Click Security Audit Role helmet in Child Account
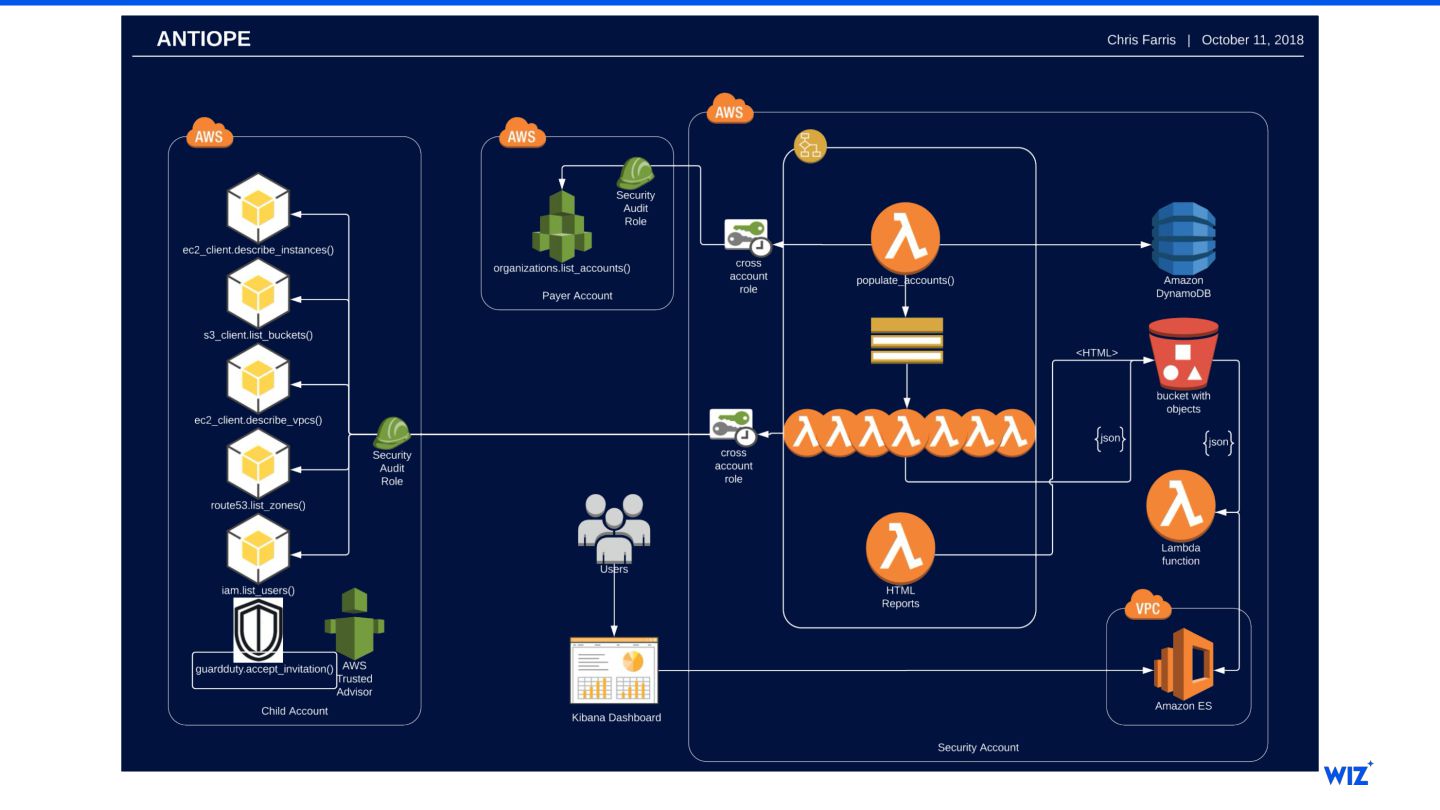The height and width of the screenshot is (810, 1440). (391, 433)
